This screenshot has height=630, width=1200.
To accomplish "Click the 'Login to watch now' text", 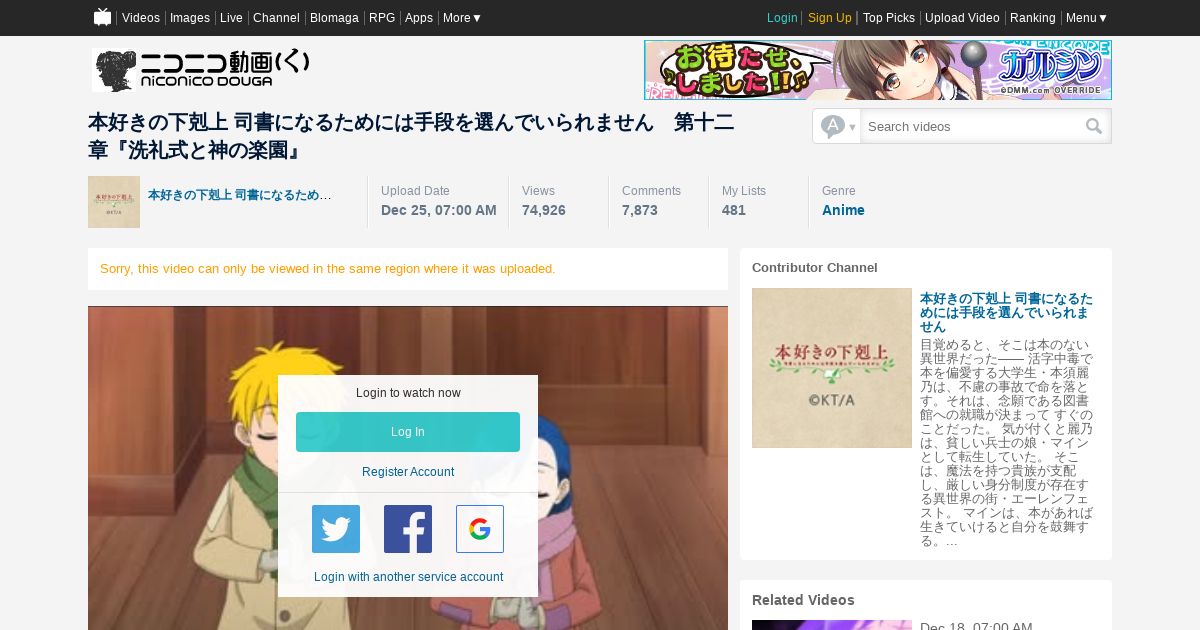I will pyautogui.click(x=408, y=393).
